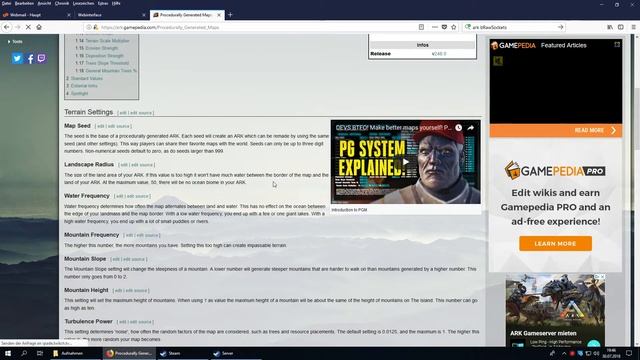
Task: Click the search box with ark query
Action: point(512,27)
